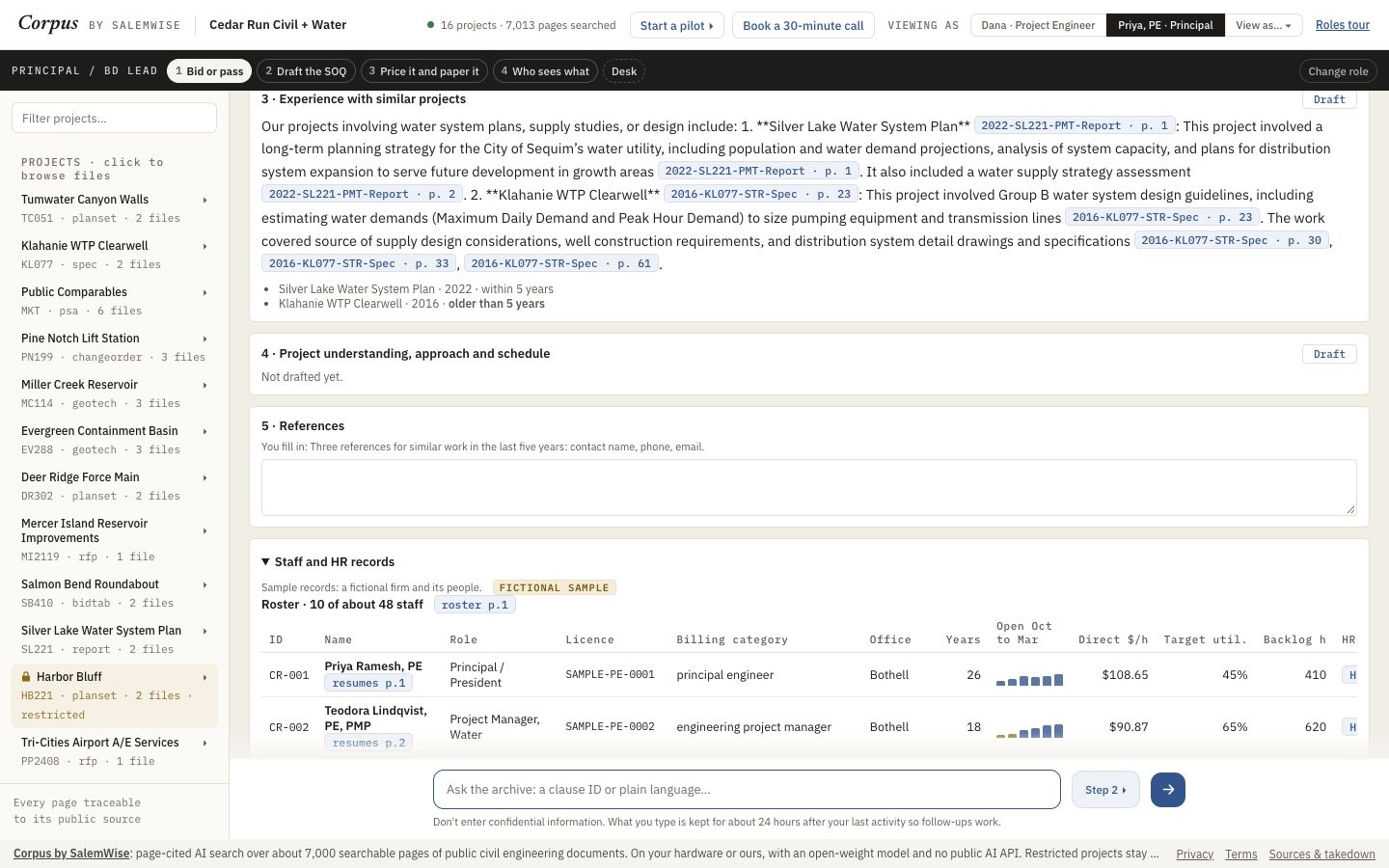Click SAMPLE-PE-0001 licence cell
The height and width of the screenshot is (868, 1389).
[610, 675]
